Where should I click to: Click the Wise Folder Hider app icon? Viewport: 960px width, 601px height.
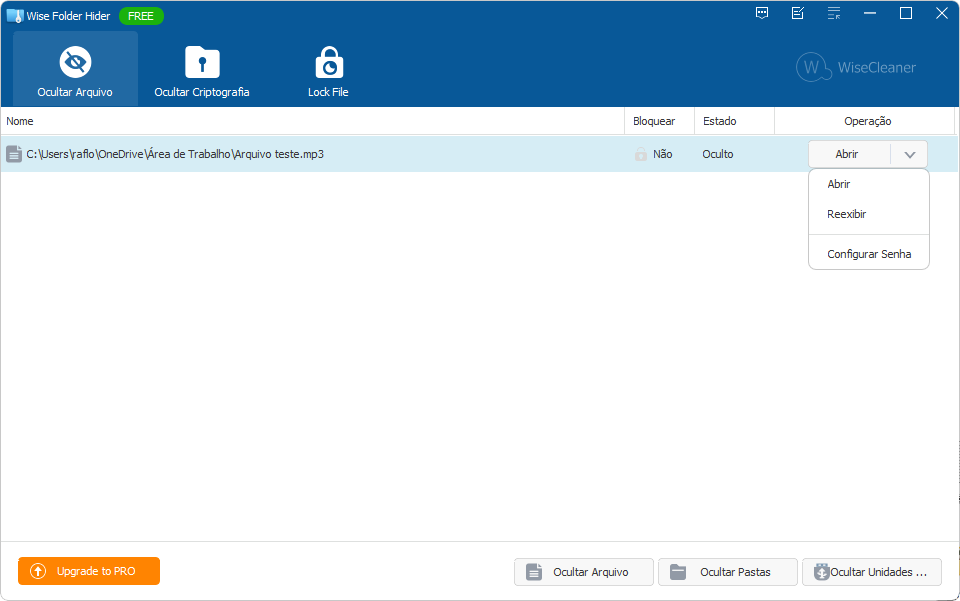click(x=15, y=16)
